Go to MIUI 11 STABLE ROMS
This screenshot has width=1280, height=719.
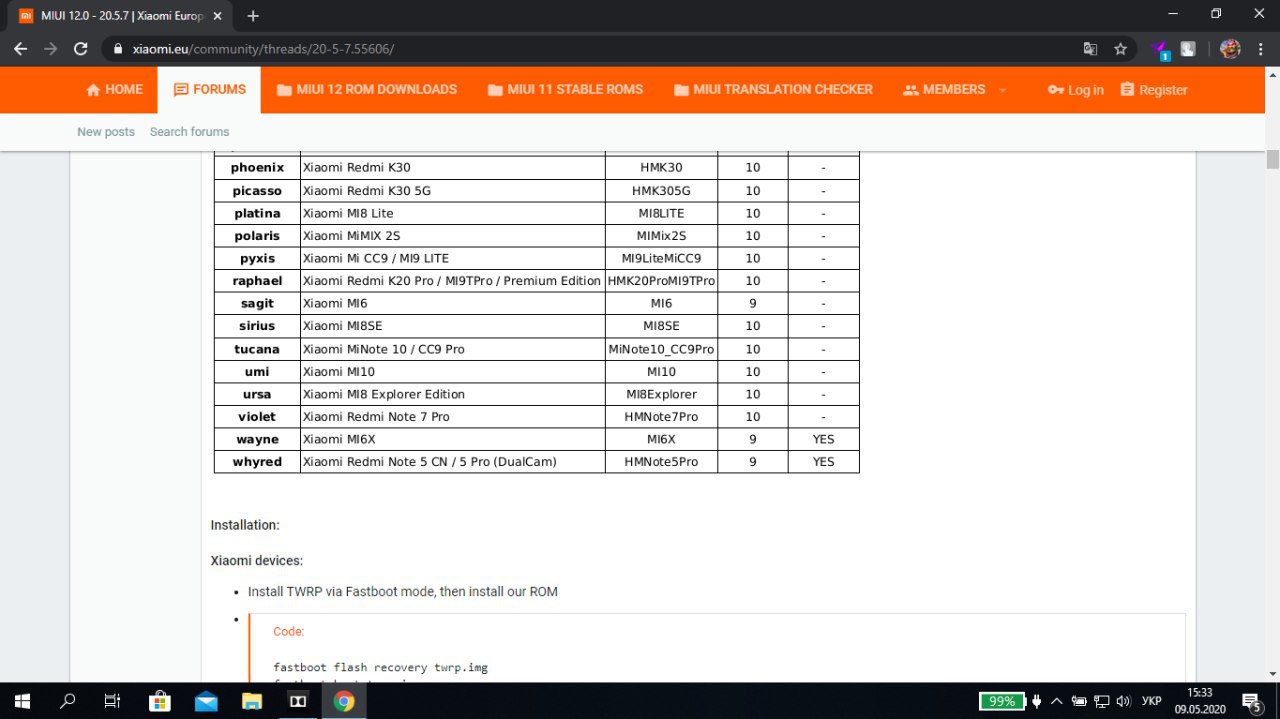pos(565,90)
